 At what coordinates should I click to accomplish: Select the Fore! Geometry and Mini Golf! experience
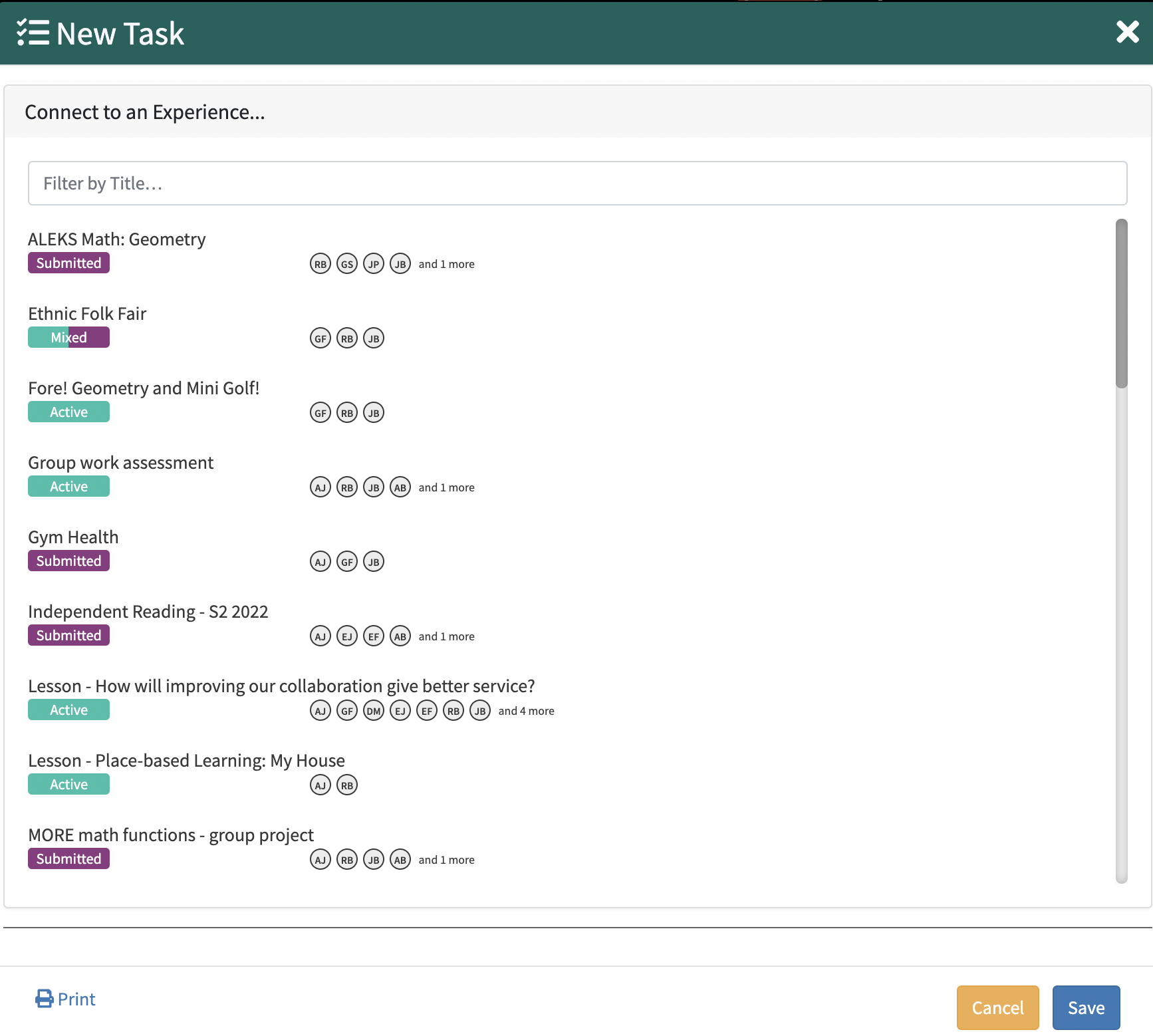144,388
